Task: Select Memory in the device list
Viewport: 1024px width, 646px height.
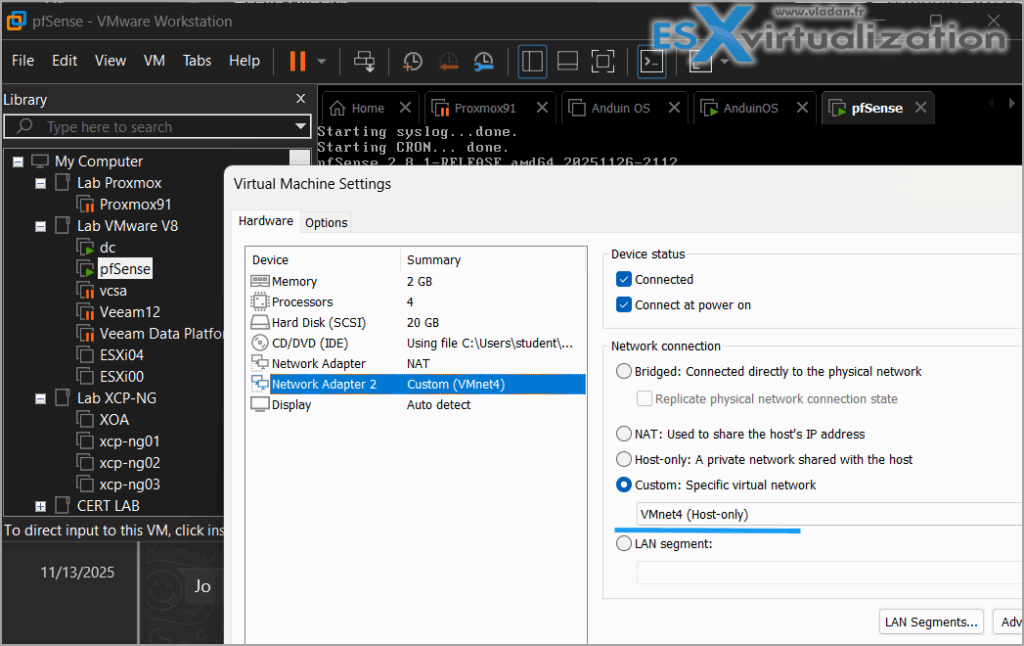Action: [x=294, y=281]
